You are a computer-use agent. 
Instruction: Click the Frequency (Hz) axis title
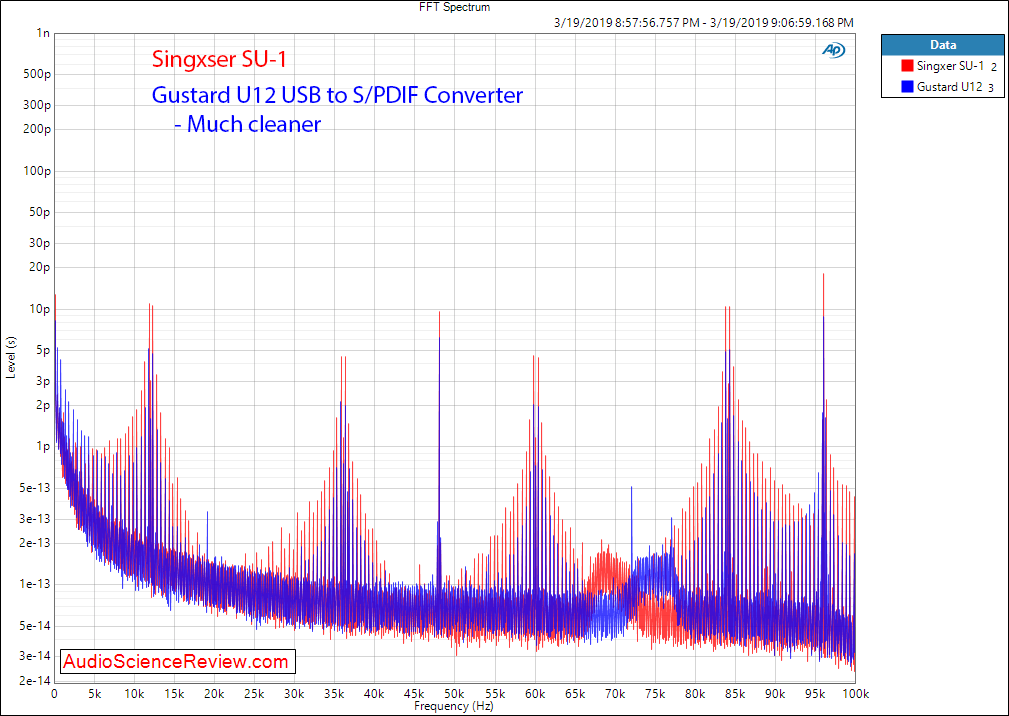pos(454,706)
